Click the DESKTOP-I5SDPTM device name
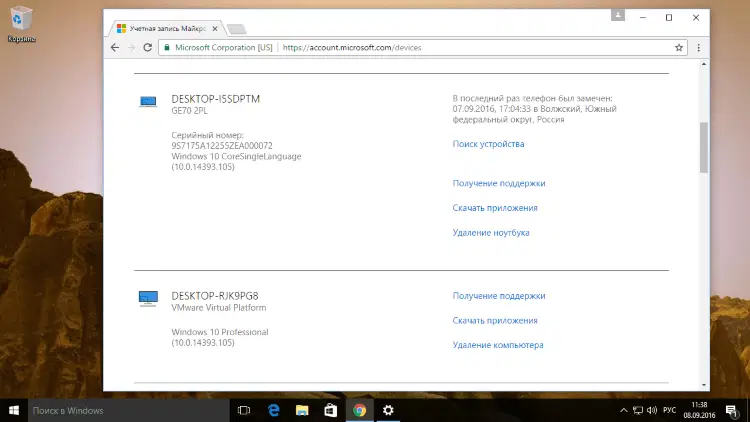 (216, 99)
